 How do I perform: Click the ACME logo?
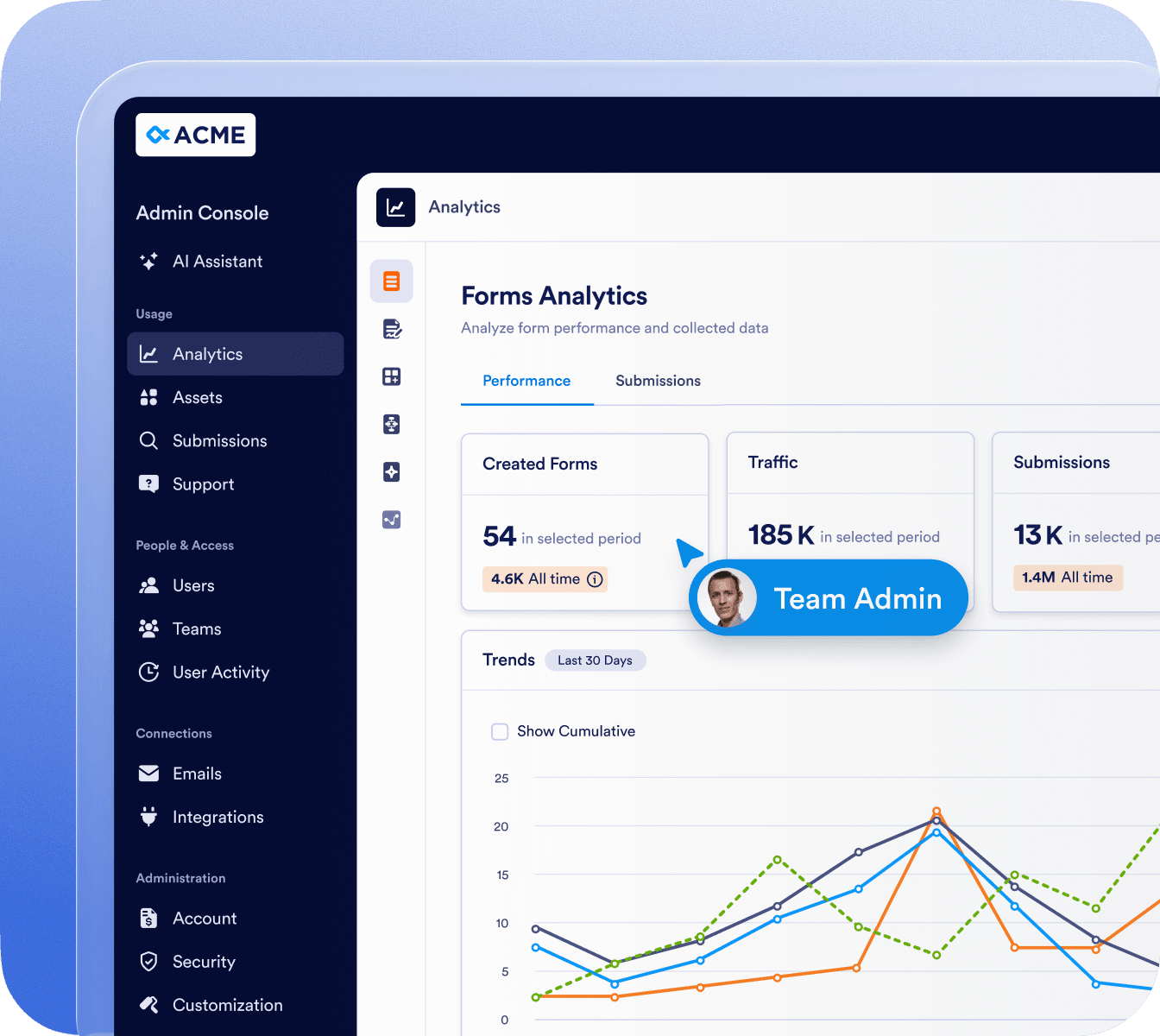(x=196, y=135)
